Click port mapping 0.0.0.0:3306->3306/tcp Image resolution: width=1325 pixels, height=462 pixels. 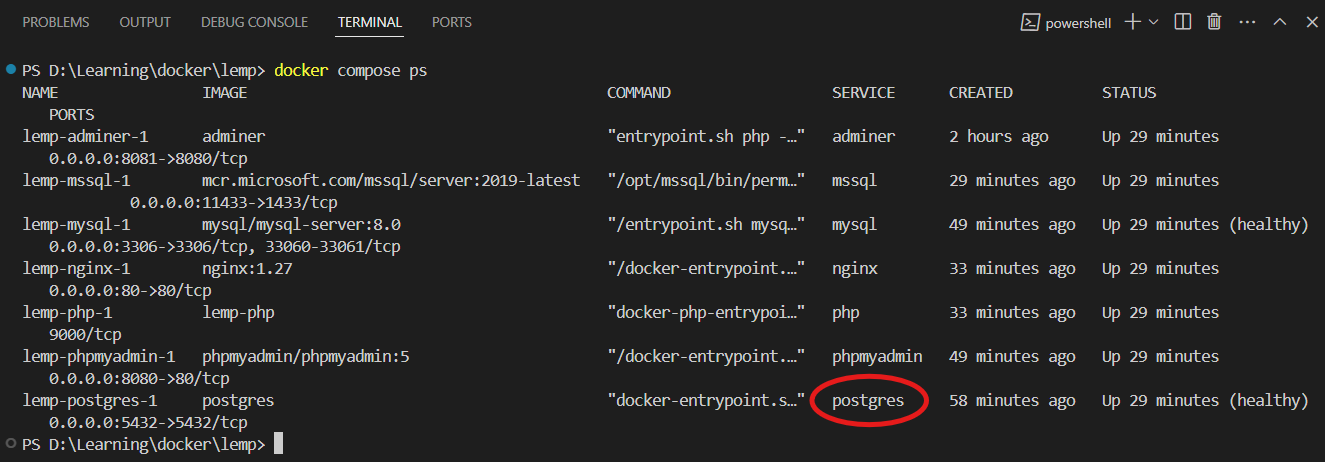click(x=148, y=246)
